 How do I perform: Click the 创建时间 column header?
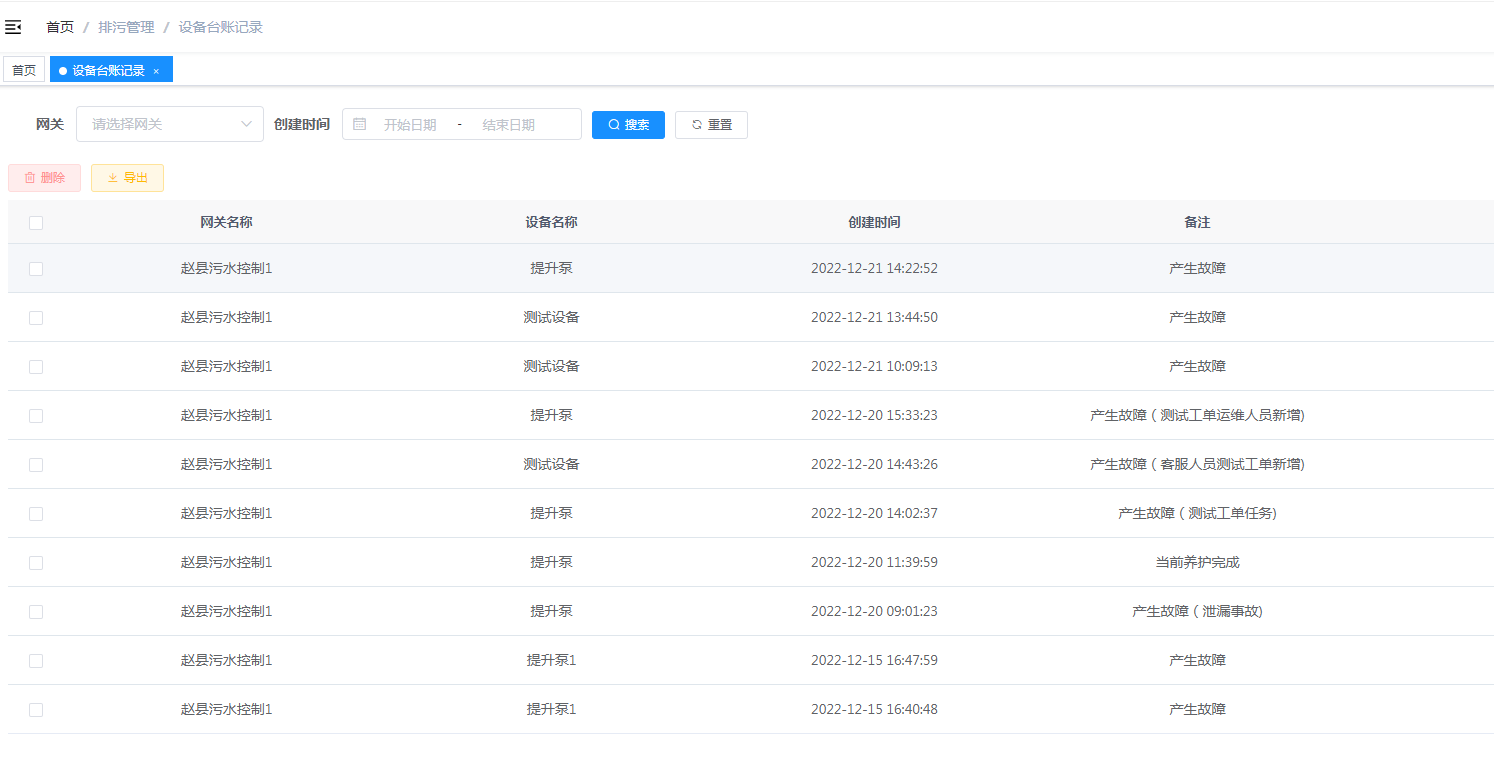(x=874, y=222)
